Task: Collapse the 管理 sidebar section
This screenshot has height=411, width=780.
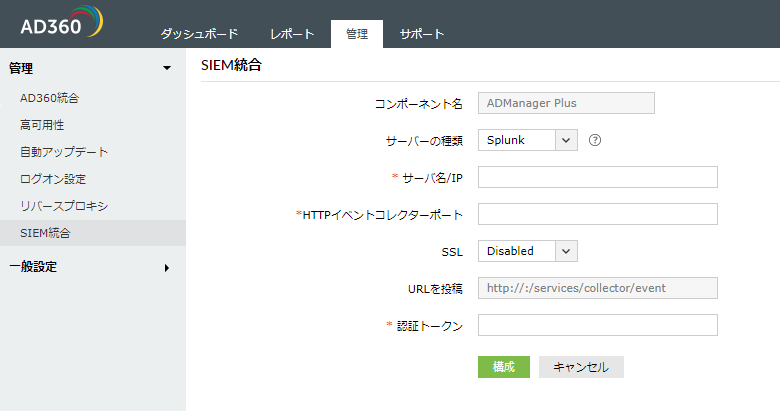Action: [x=166, y=68]
